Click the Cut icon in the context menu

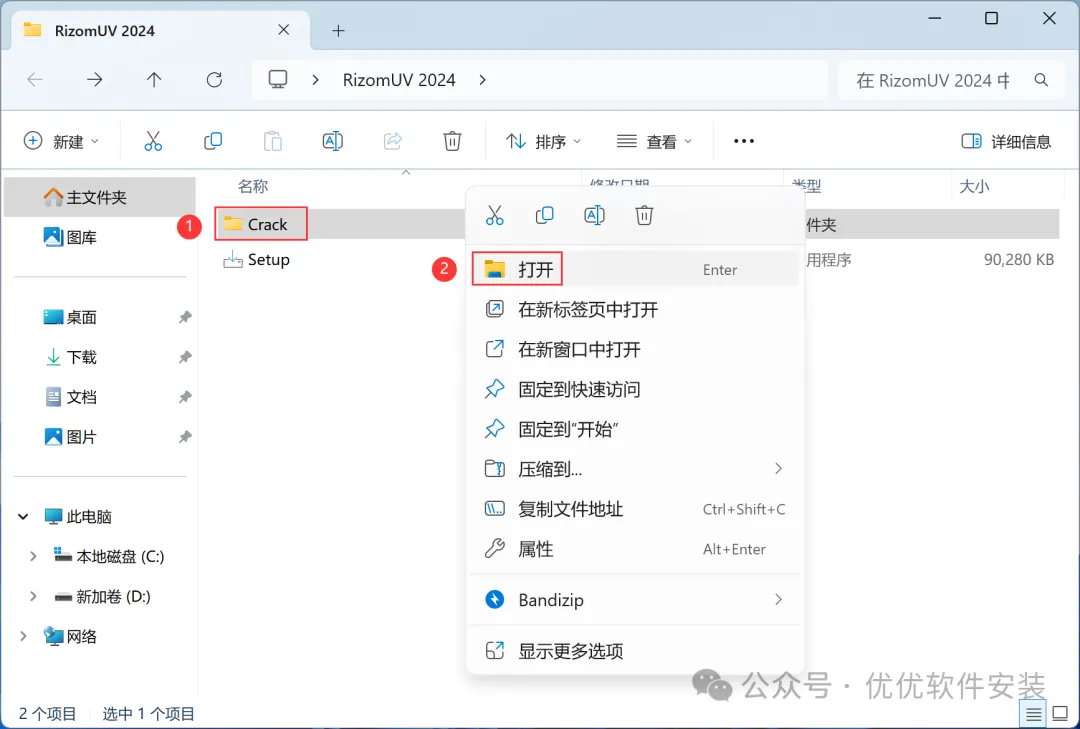(495, 216)
